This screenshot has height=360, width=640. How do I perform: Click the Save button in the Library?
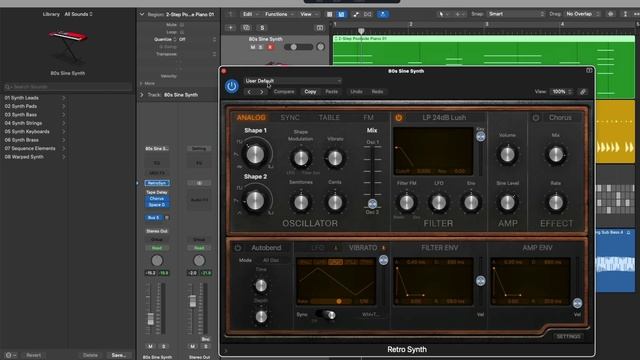point(118,355)
